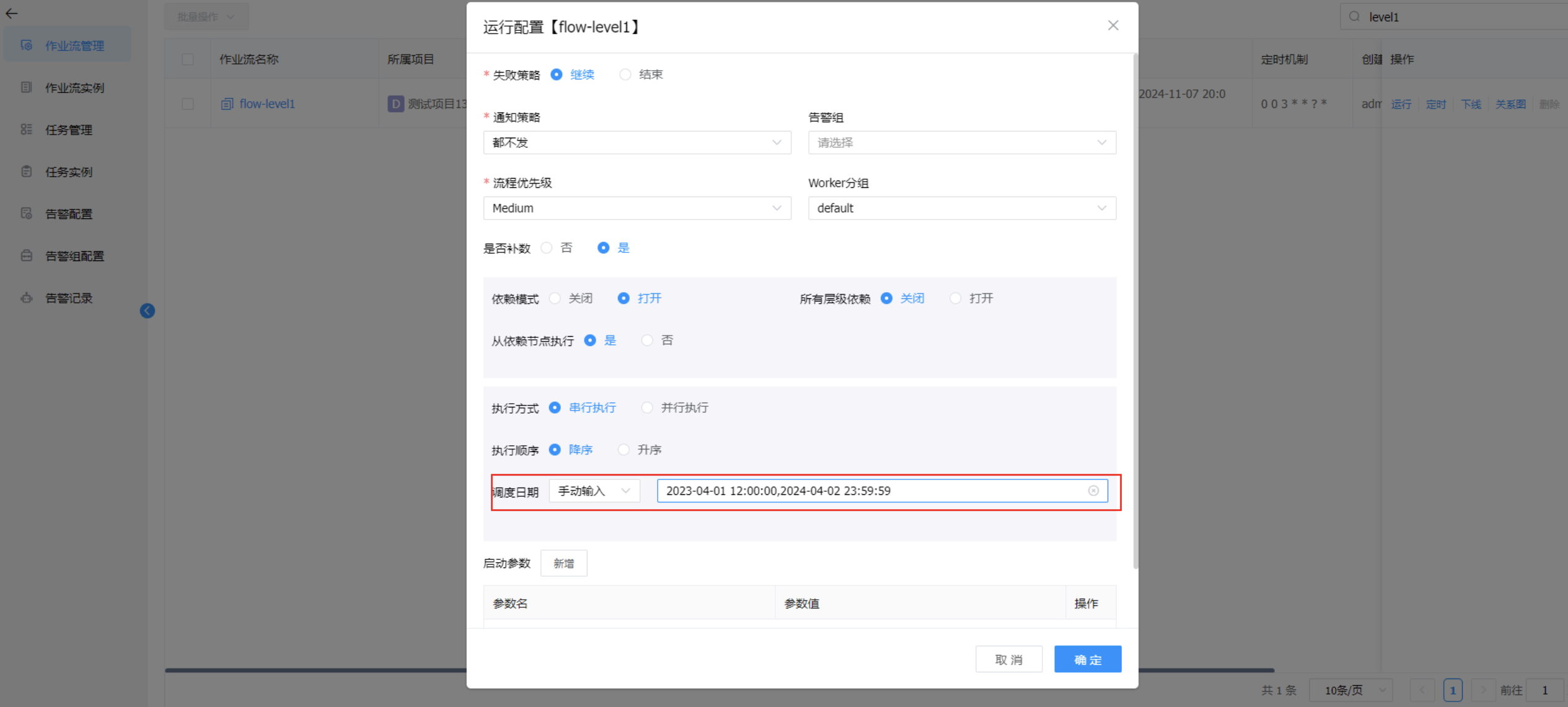
Task: Open the 手动输入 schedule date type dropdown
Action: [594, 491]
